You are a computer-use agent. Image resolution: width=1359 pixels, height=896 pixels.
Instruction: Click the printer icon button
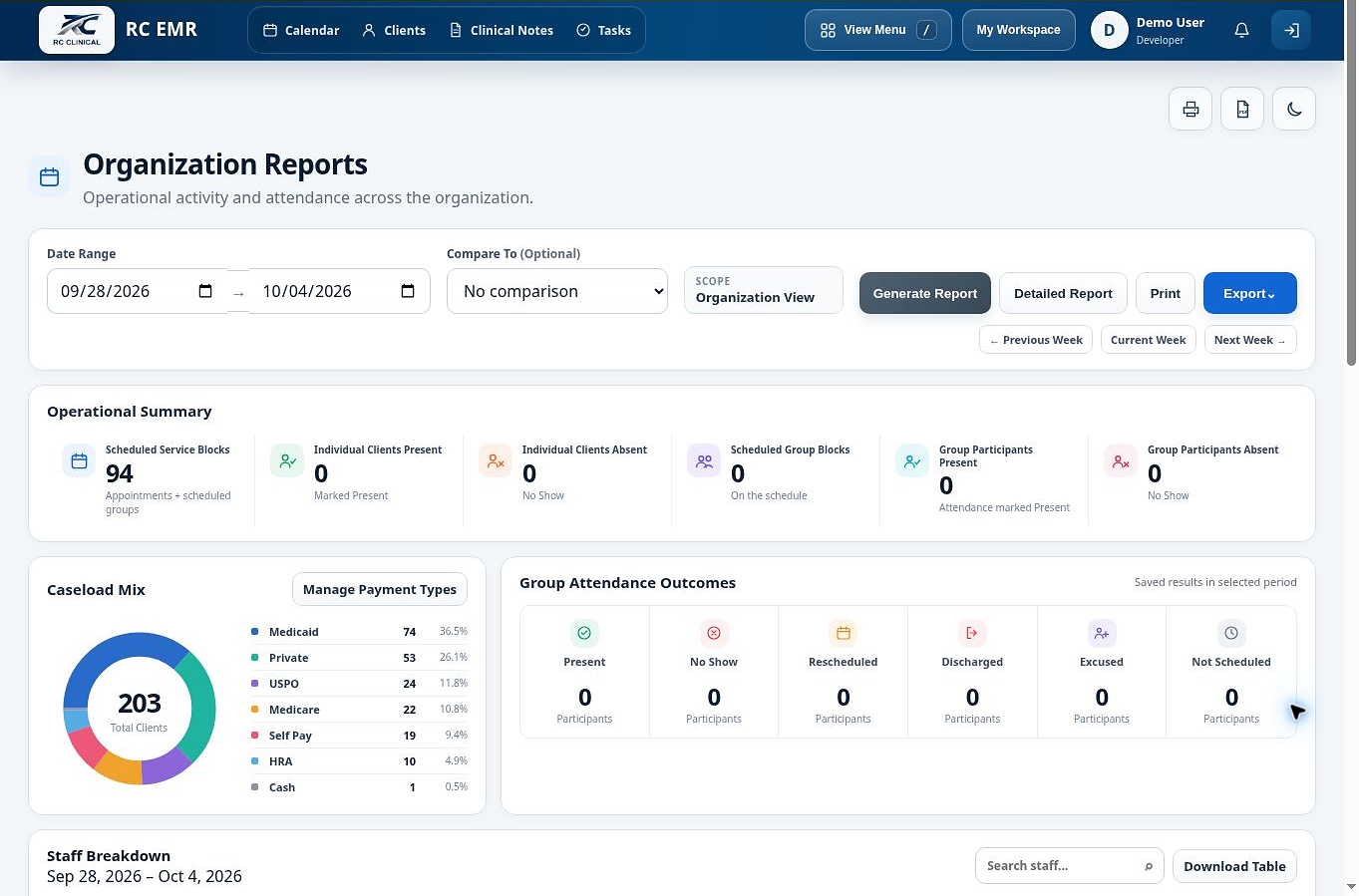(x=1190, y=109)
